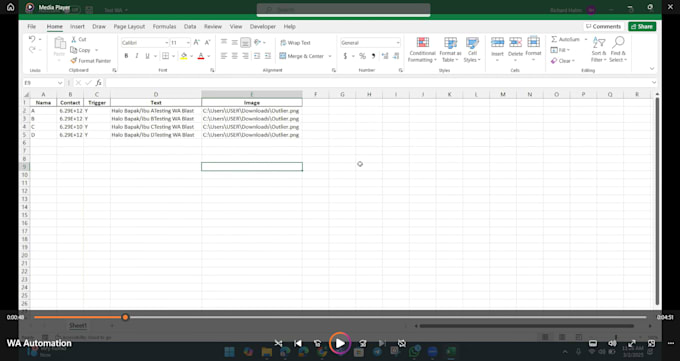The width and height of the screenshot is (680, 361).
Task: Open Format as Table gallery
Action: point(450,49)
